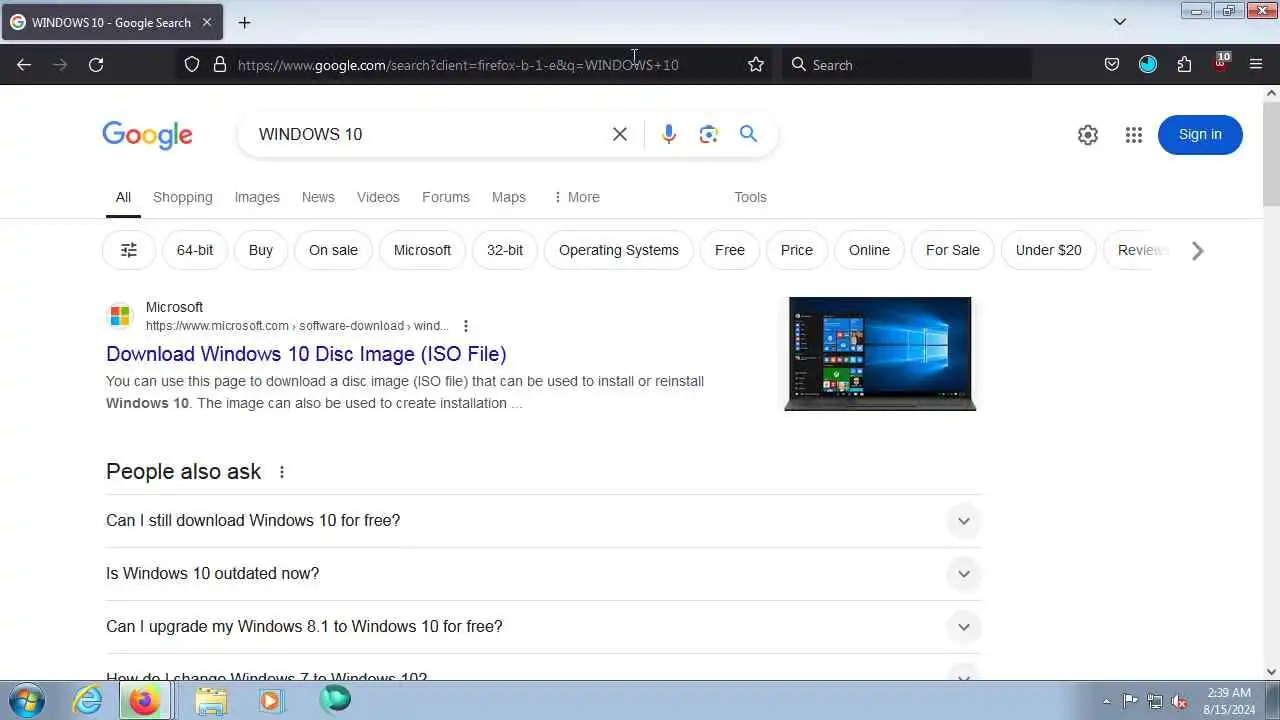Go back to the previous page
The width and height of the screenshot is (1280, 720).
click(24, 65)
